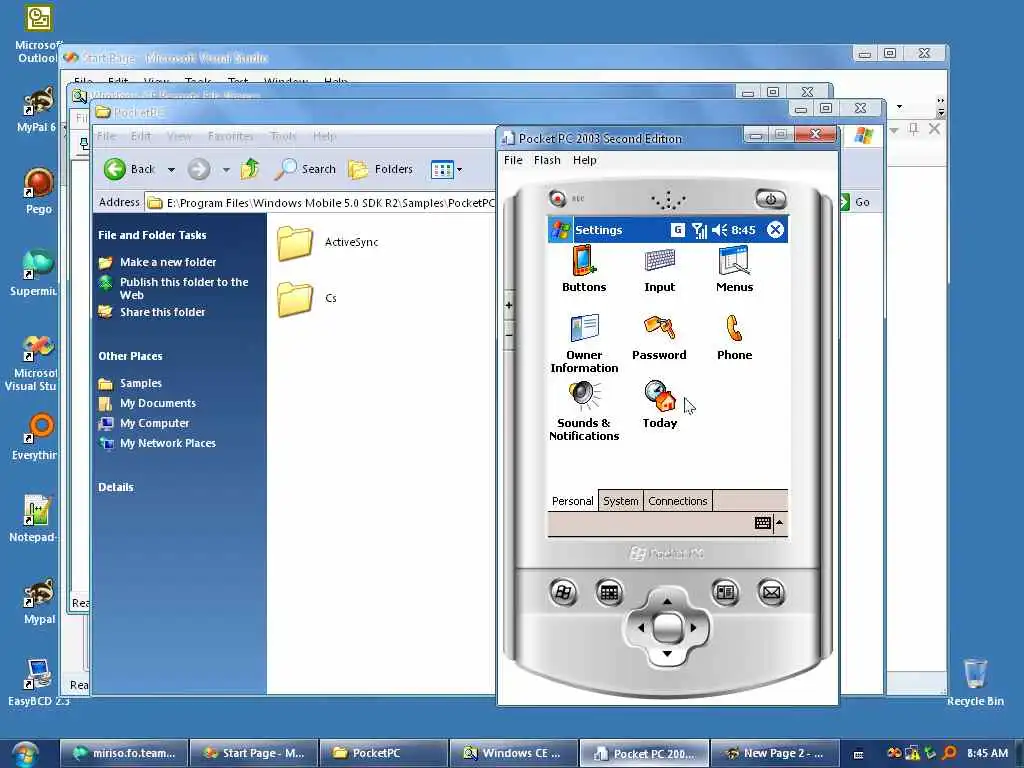
Task: Switch to the Connections tab
Action: 678,501
